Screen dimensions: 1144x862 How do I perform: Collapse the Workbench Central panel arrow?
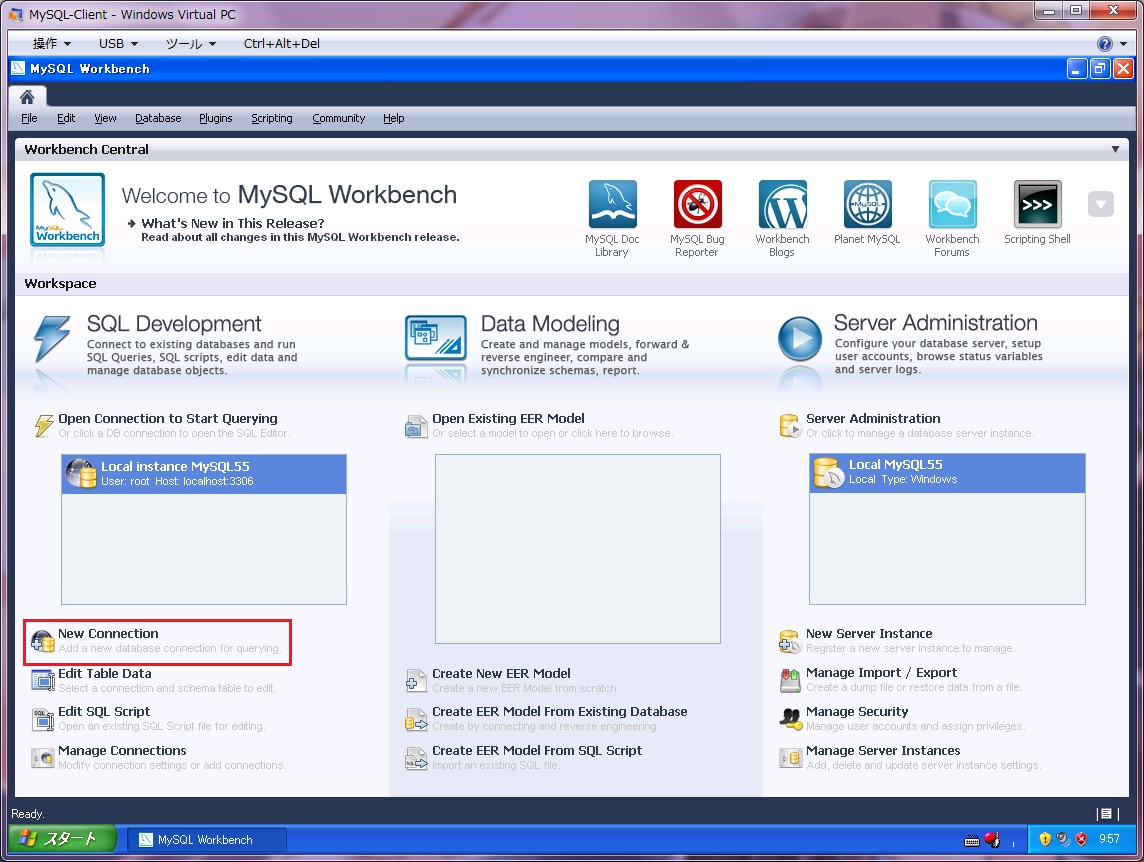click(x=1115, y=150)
